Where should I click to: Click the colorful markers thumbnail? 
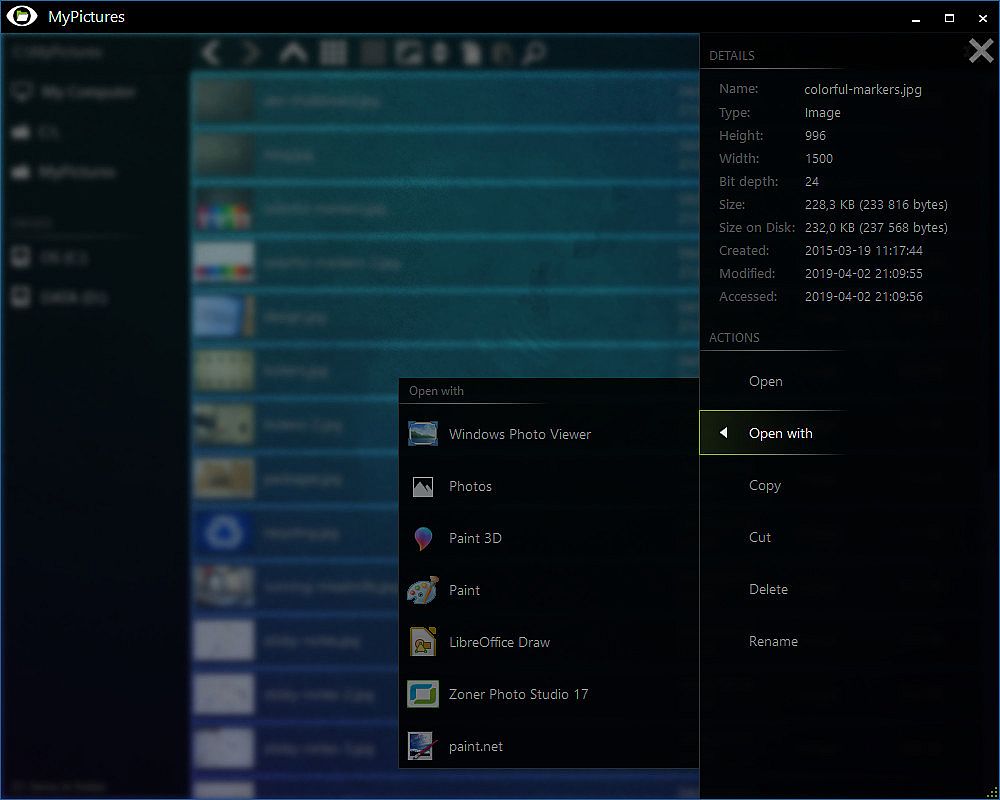[223, 209]
